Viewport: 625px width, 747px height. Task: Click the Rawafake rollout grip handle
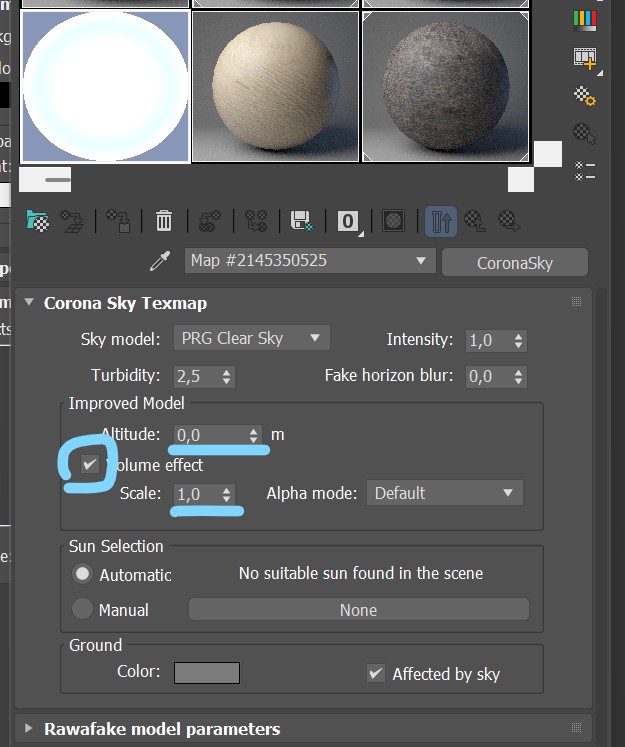(576, 727)
